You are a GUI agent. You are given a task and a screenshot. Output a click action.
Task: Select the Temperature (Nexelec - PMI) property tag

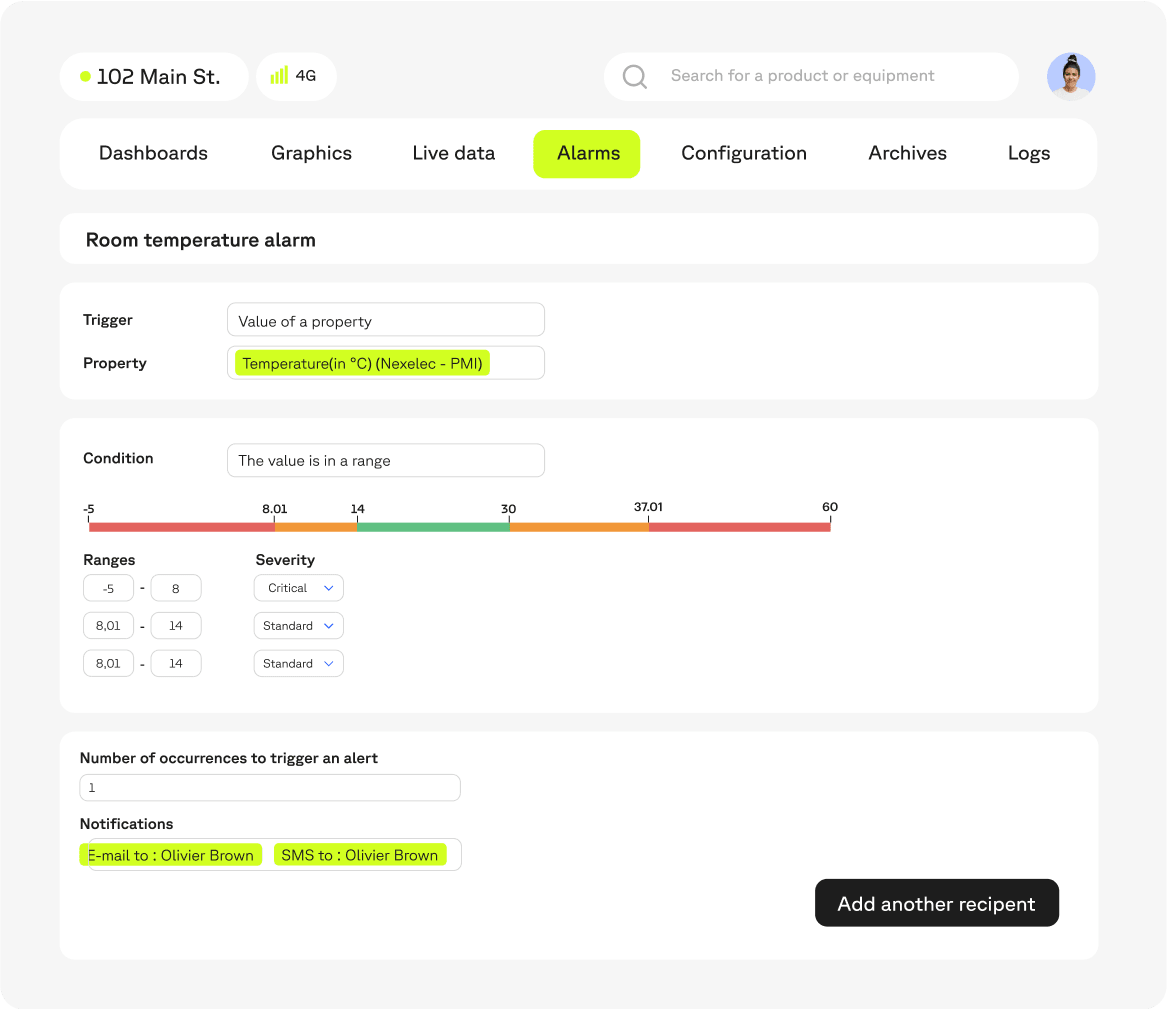click(x=362, y=363)
